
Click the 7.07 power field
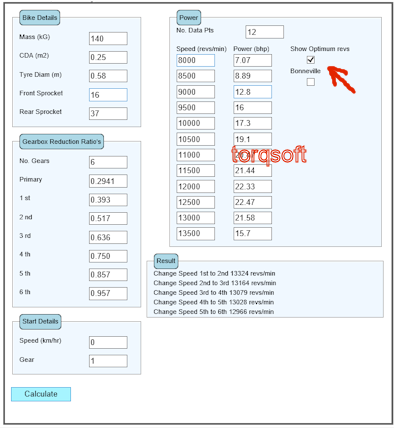[252, 60]
